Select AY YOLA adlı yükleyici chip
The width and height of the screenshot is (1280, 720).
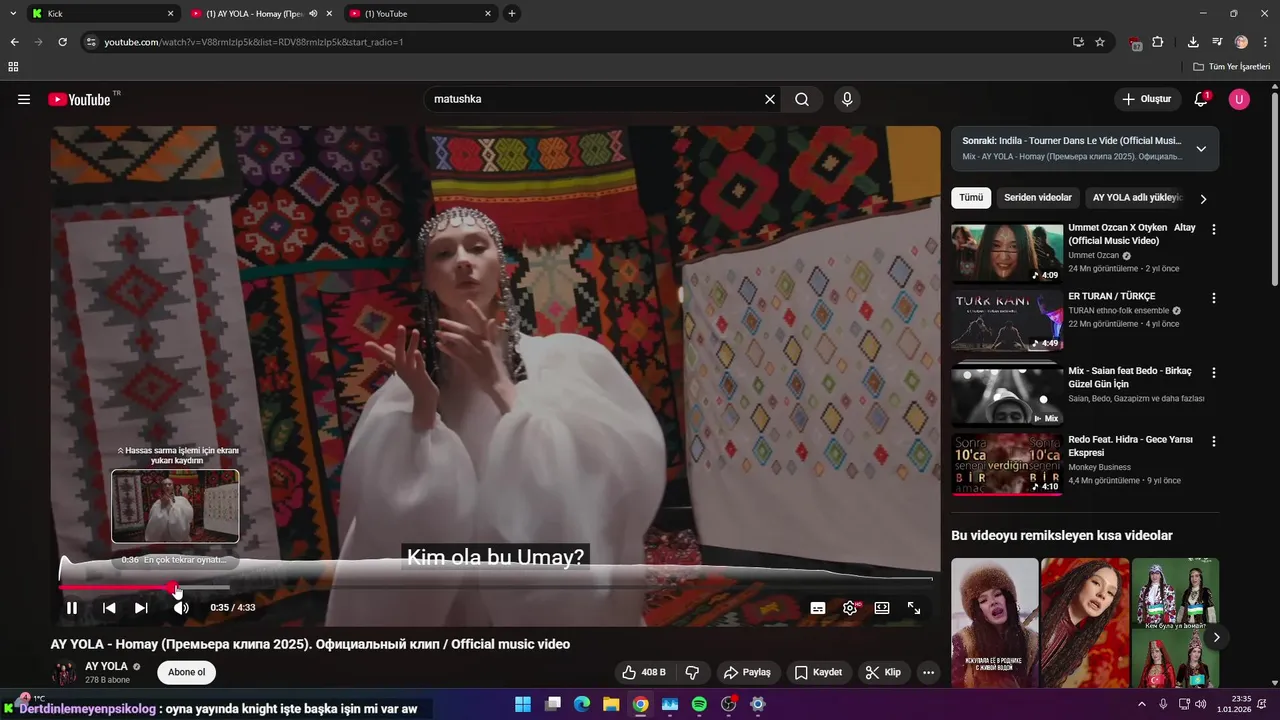1138,198
